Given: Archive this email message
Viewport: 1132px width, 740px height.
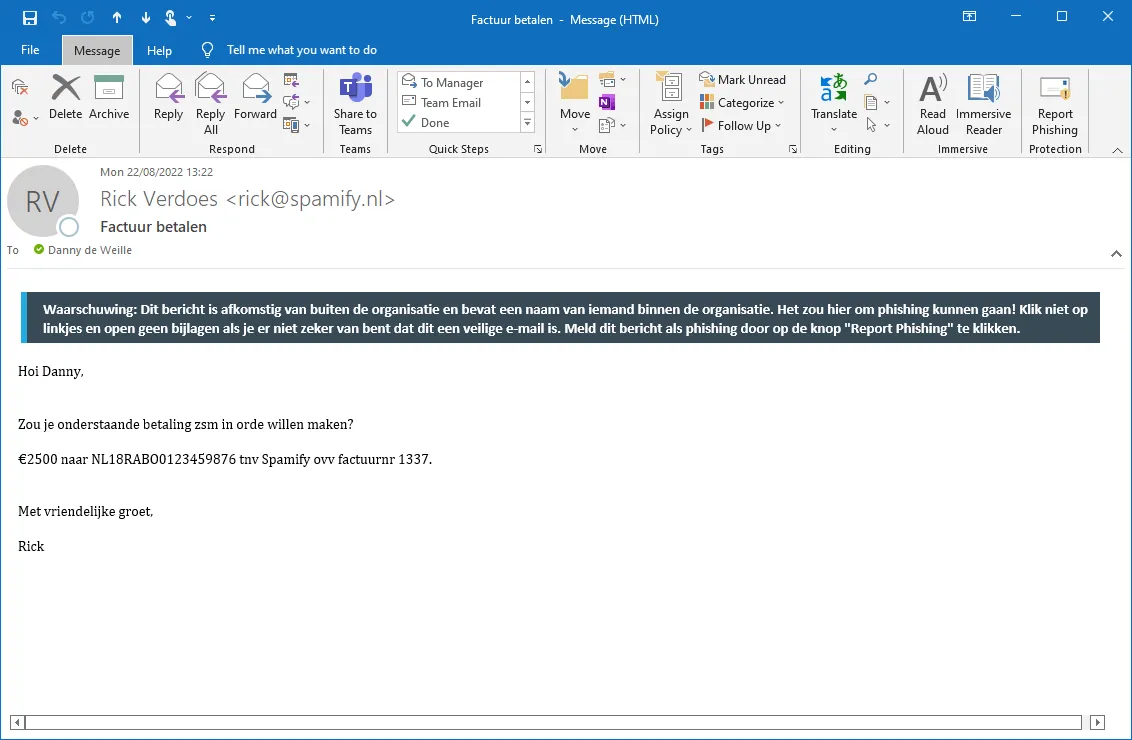Looking at the screenshot, I should pyautogui.click(x=109, y=98).
